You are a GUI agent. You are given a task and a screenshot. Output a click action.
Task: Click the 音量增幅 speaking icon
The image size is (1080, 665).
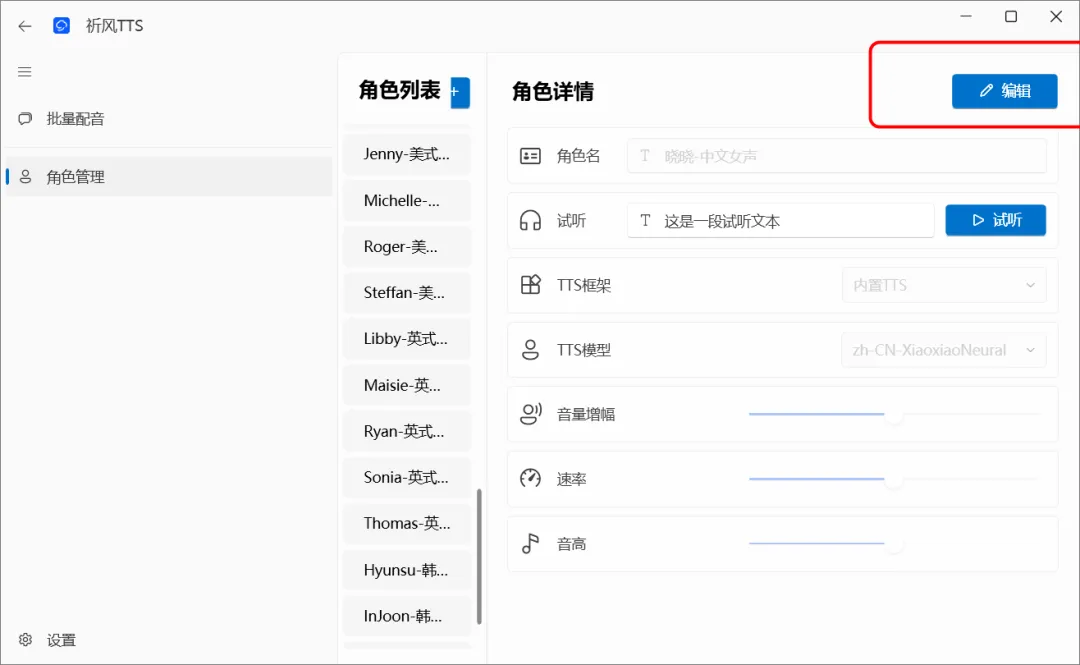coord(531,414)
